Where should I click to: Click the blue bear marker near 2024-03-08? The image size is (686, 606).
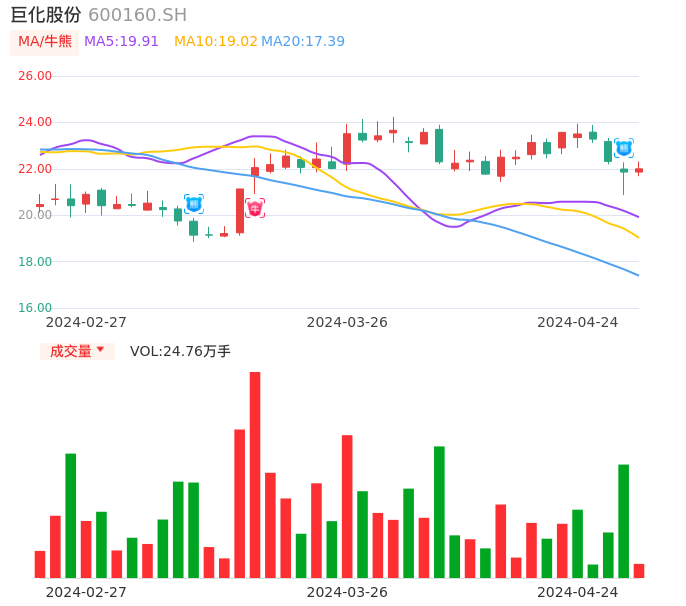[194, 204]
